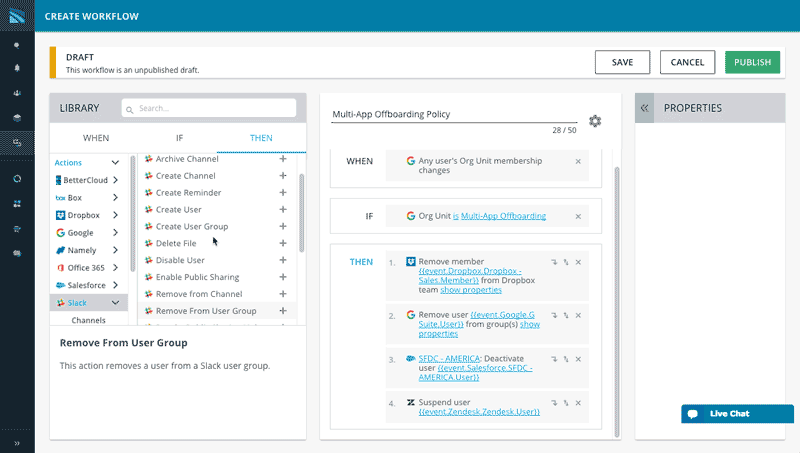Click the BetterCloud logo in top corner
The image size is (800, 453).
coord(17,16)
